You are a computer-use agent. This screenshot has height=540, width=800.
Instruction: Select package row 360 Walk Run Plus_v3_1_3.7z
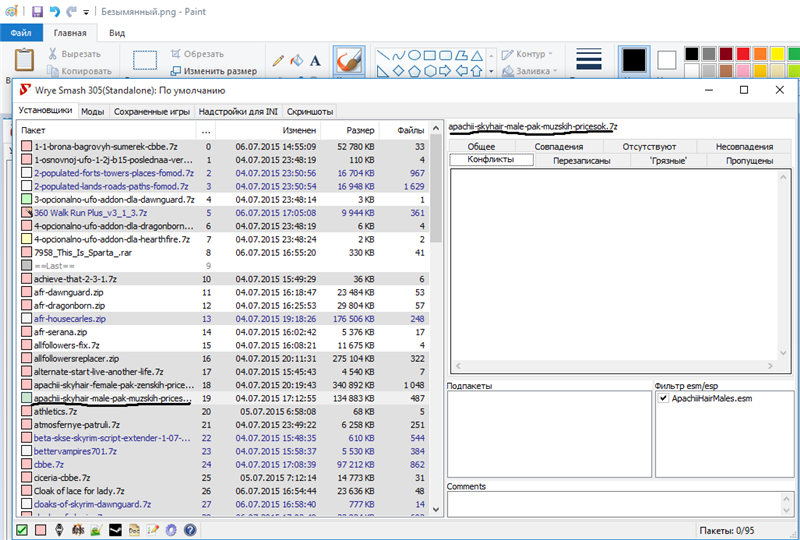223,213
